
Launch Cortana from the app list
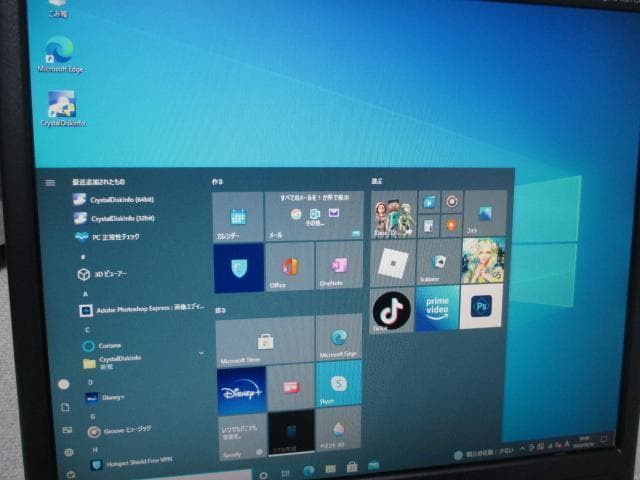point(102,346)
